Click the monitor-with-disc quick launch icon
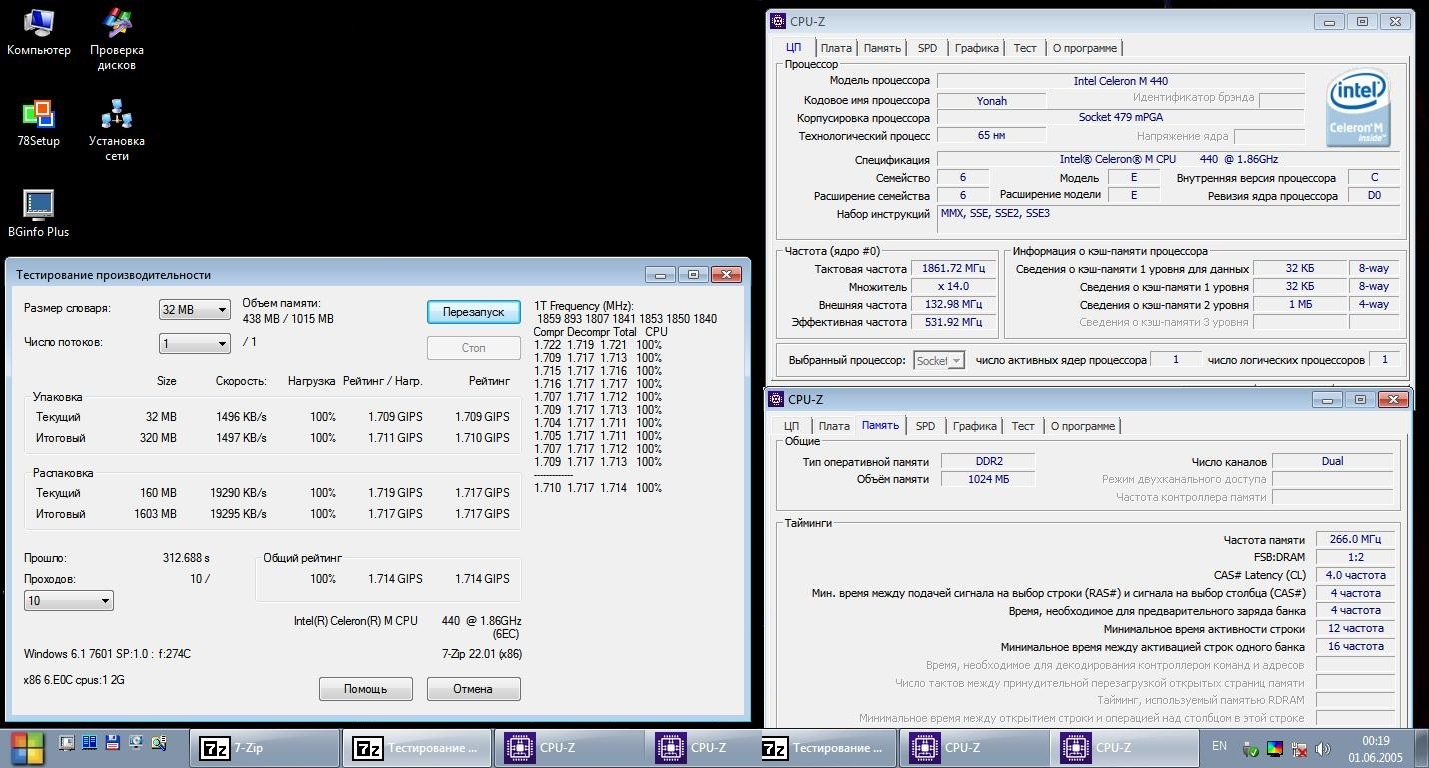The height and width of the screenshot is (768, 1429). pyautogui.click(x=136, y=743)
